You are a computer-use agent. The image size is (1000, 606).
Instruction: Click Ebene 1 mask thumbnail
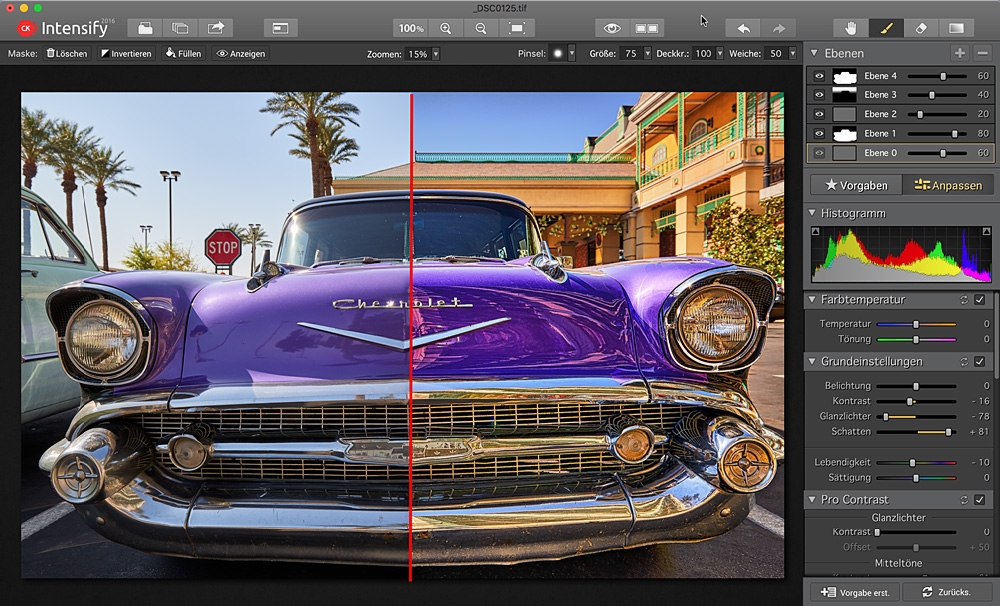tap(844, 133)
